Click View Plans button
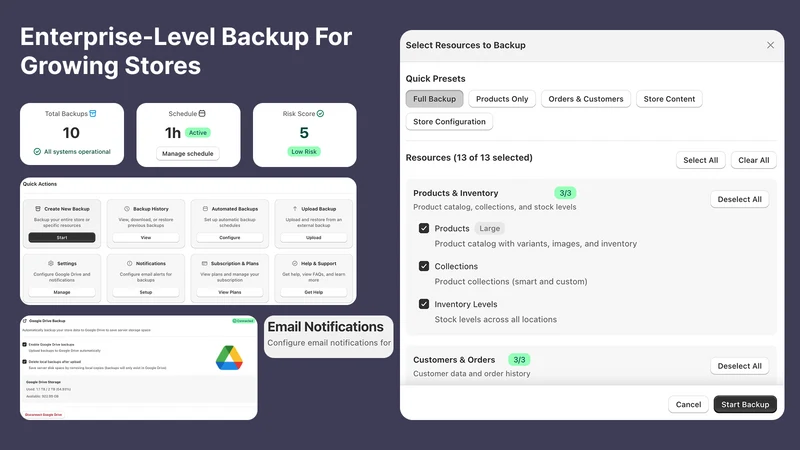The height and width of the screenshot is (450, 800). pos(230,292)
